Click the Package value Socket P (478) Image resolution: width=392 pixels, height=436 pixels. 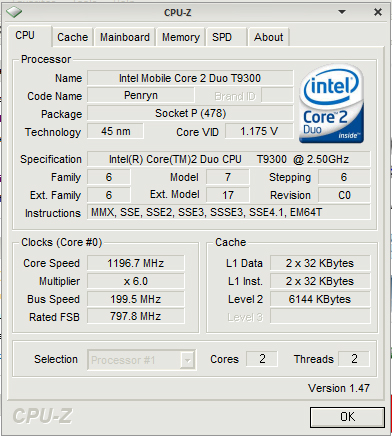[x=190, y=114]
